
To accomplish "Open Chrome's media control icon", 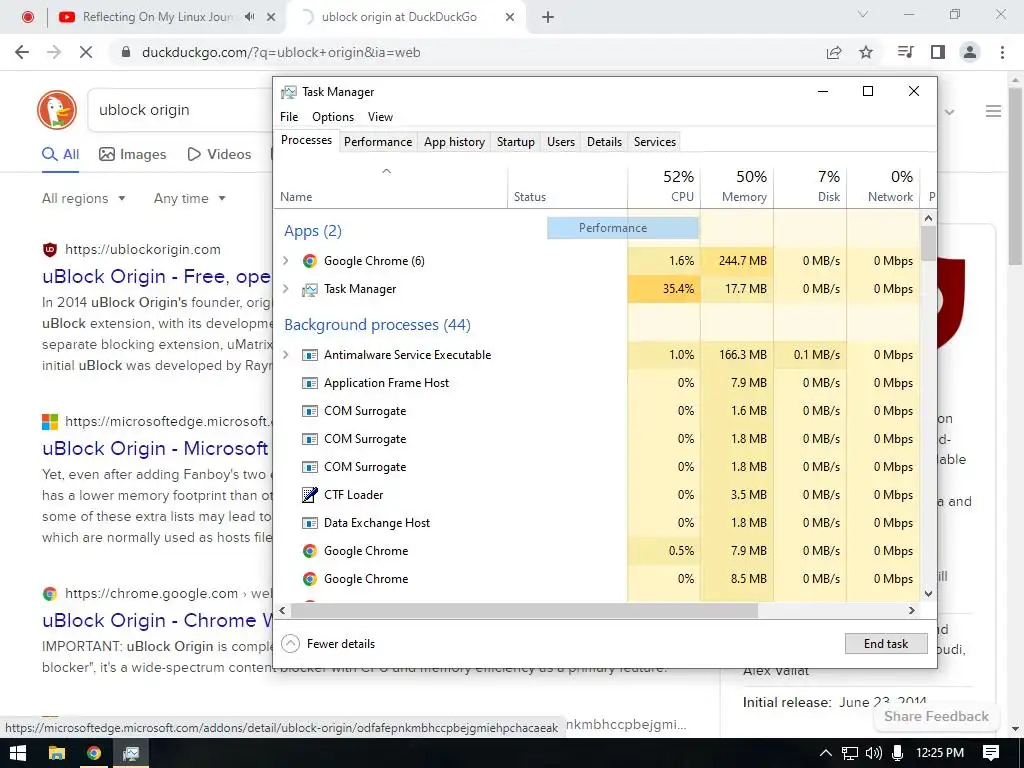I will (905, 52).
